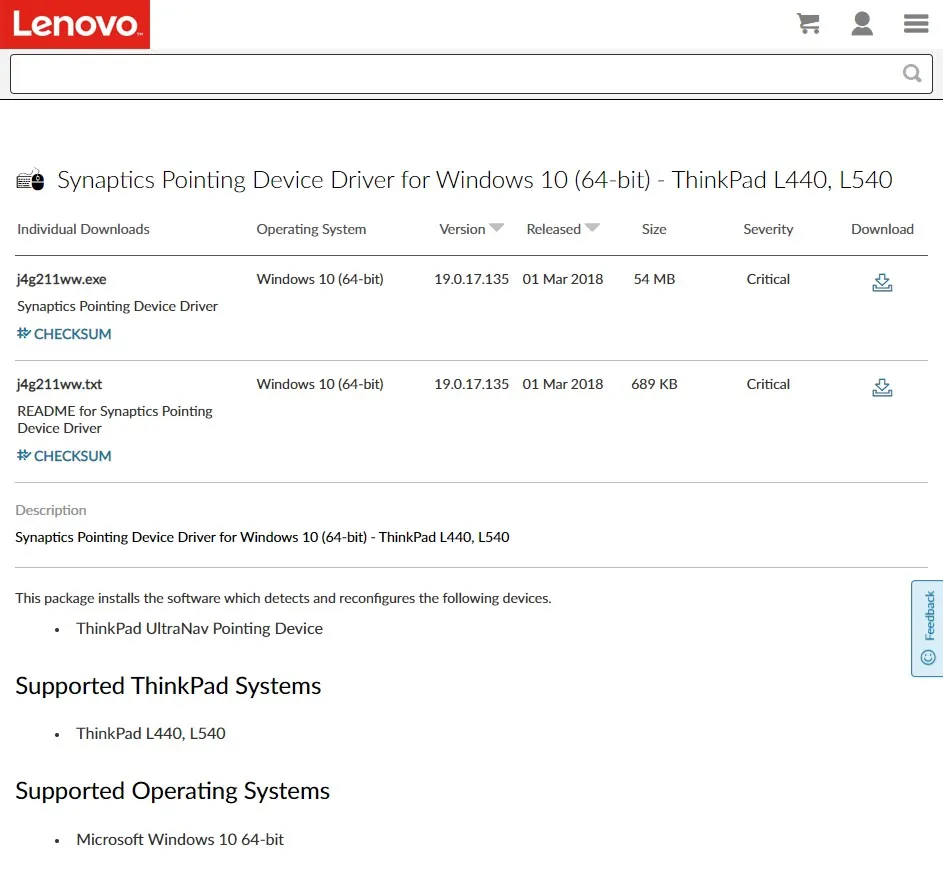This screenshot has width=943, height=873.
Task: Click the 689 KB size value
Action: coord(654,384)
